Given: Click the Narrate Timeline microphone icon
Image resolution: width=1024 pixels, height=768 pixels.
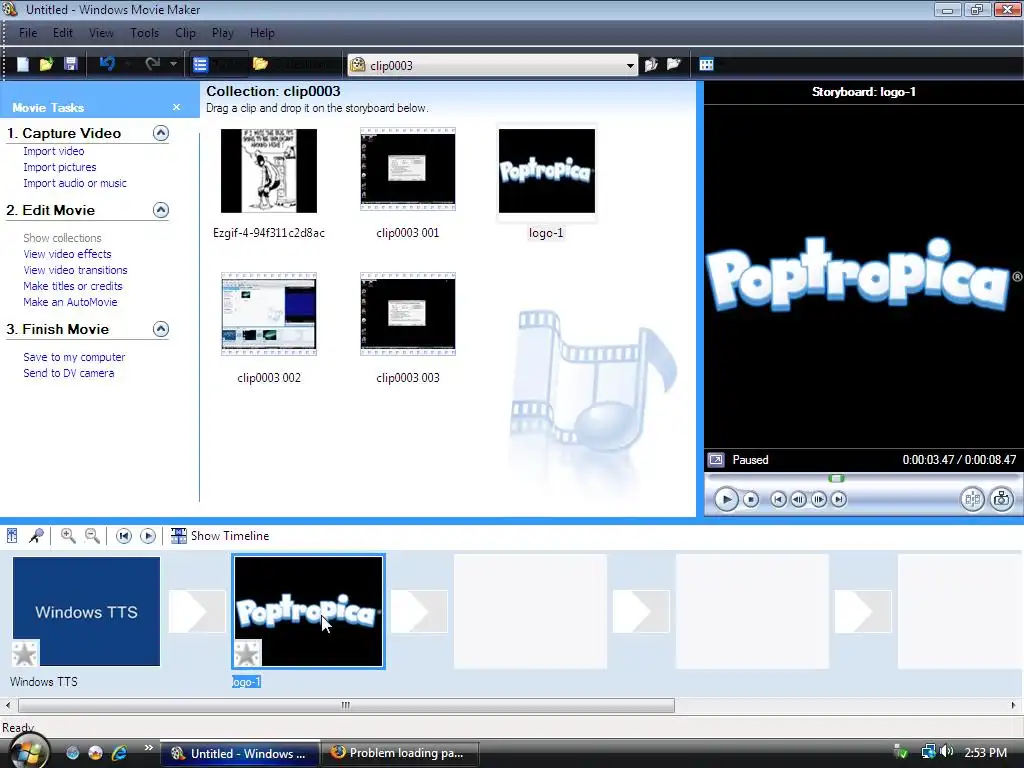Looking at the screenshot, I should (36, 536).
